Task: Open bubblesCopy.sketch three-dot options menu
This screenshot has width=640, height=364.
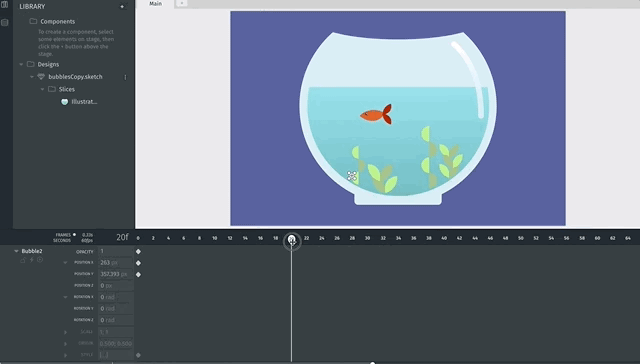Action: coord(125,77)
